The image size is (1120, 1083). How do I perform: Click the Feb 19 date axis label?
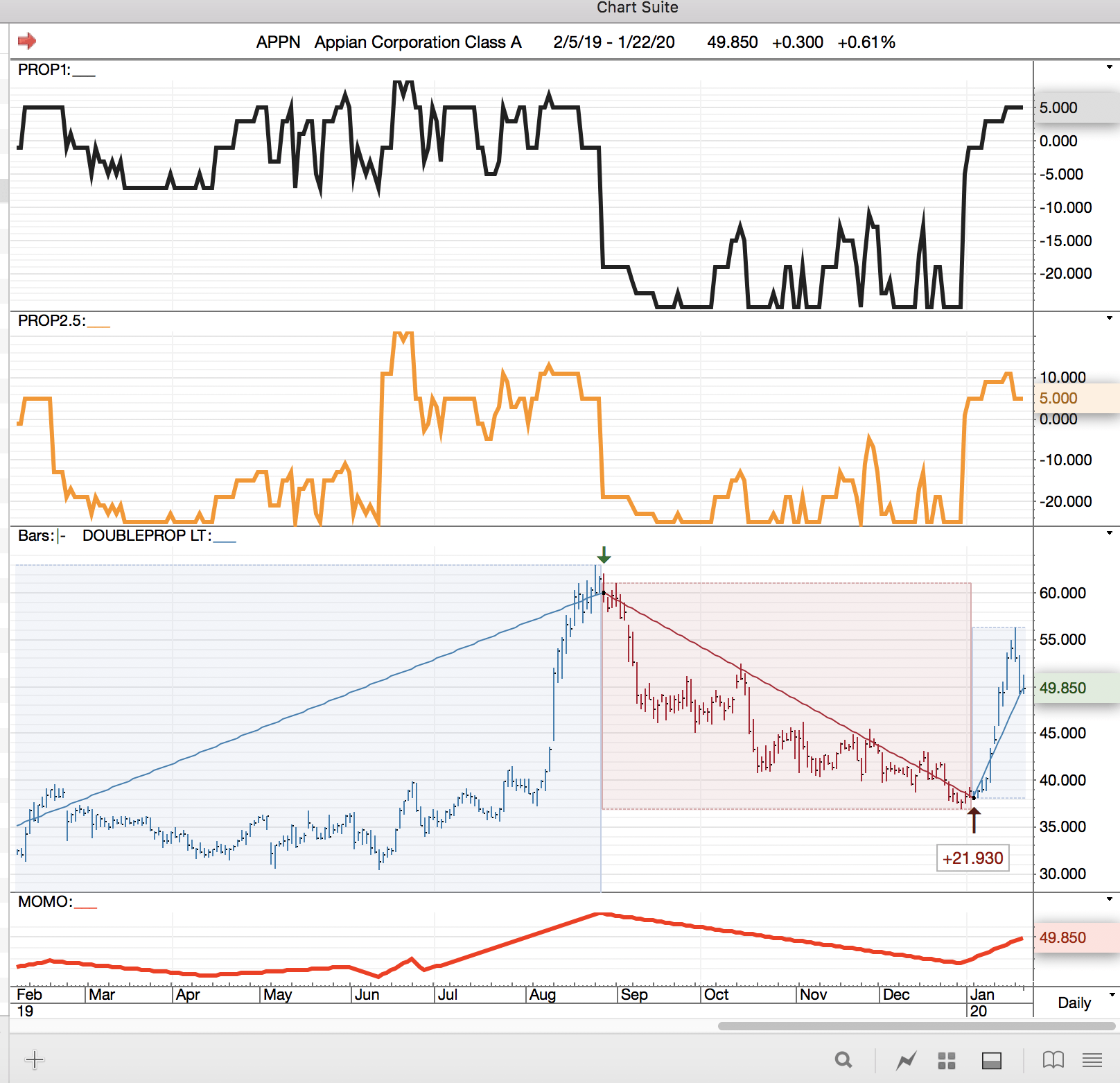coord(29,1003)
